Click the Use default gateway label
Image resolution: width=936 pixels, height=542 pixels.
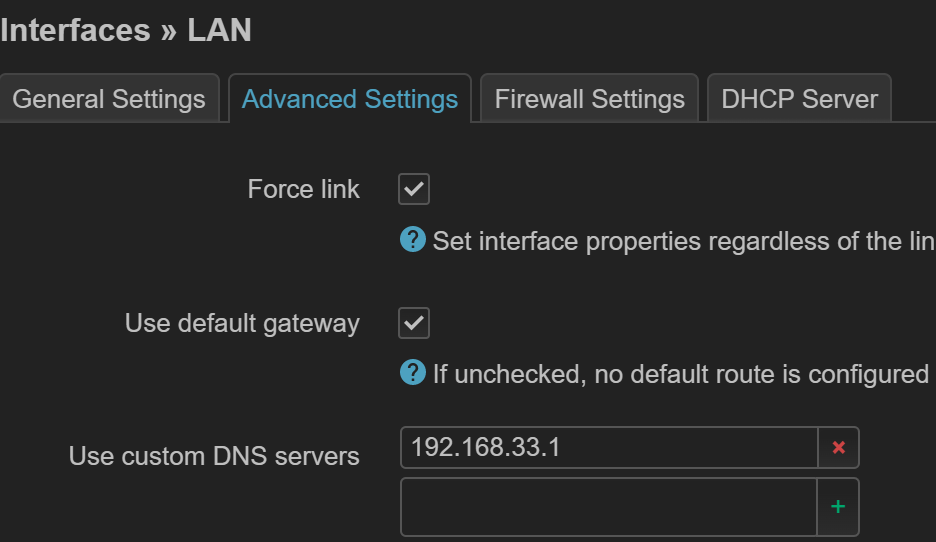coord(242,323)
